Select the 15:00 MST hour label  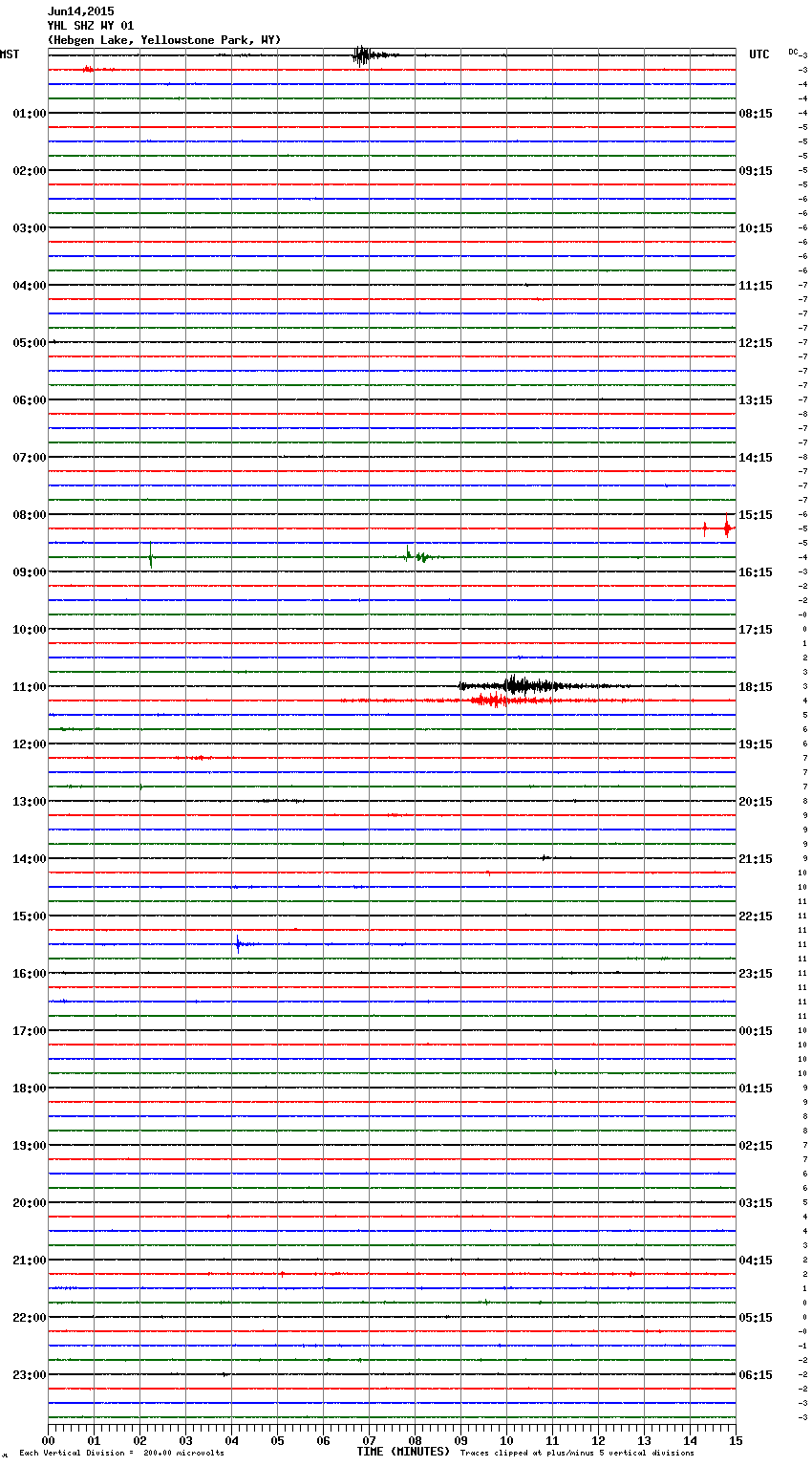pyautogui.click(x=30, y=916)
